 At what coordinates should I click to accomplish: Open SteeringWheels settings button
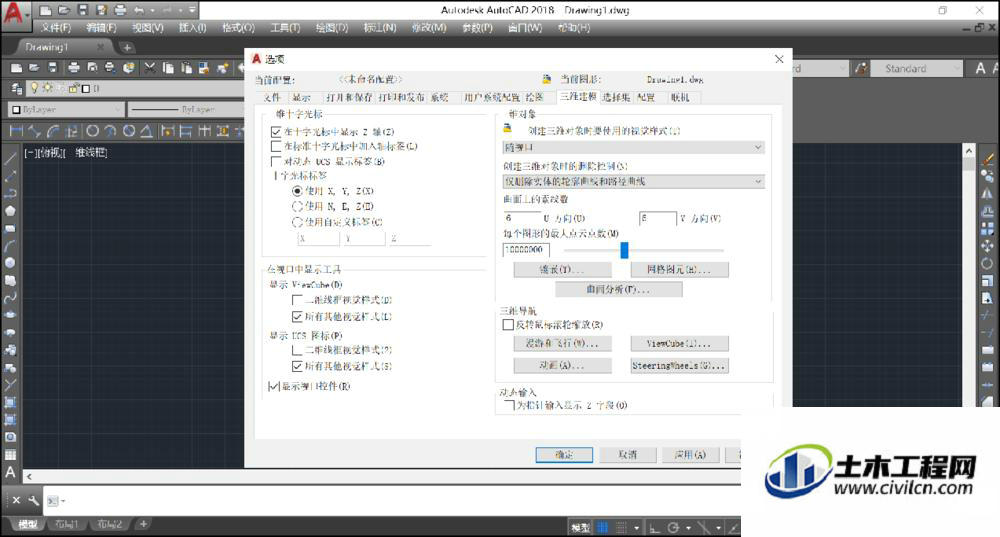(x=679, y=366)
